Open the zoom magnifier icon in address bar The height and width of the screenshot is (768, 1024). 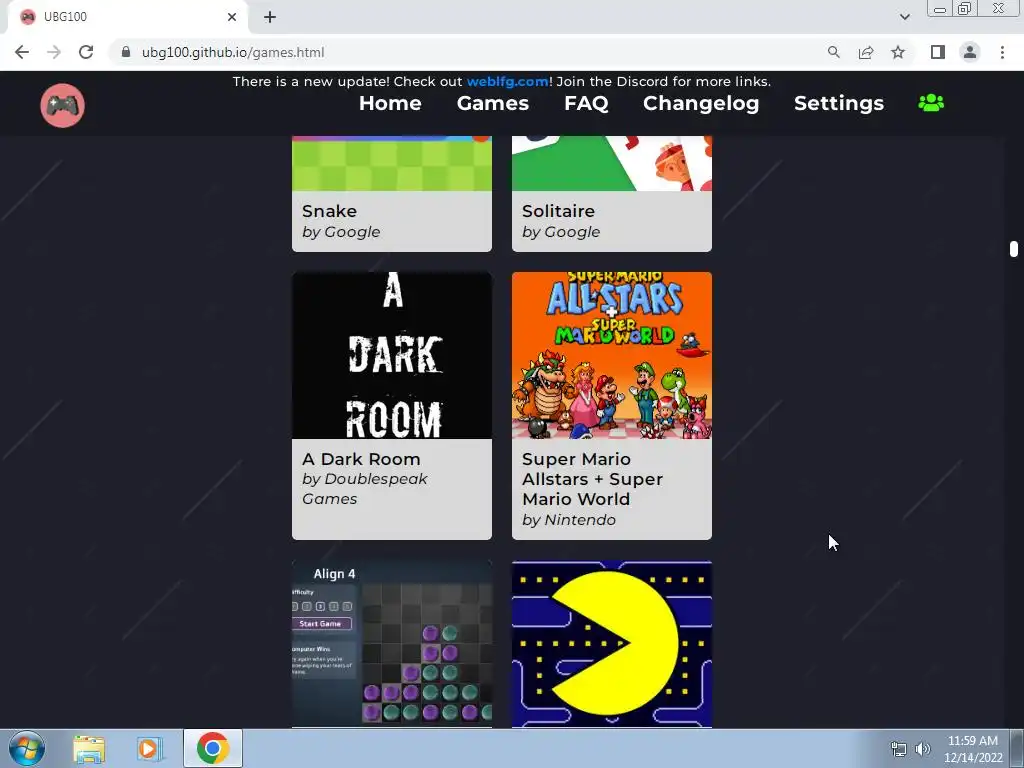[x=833, y=52]
